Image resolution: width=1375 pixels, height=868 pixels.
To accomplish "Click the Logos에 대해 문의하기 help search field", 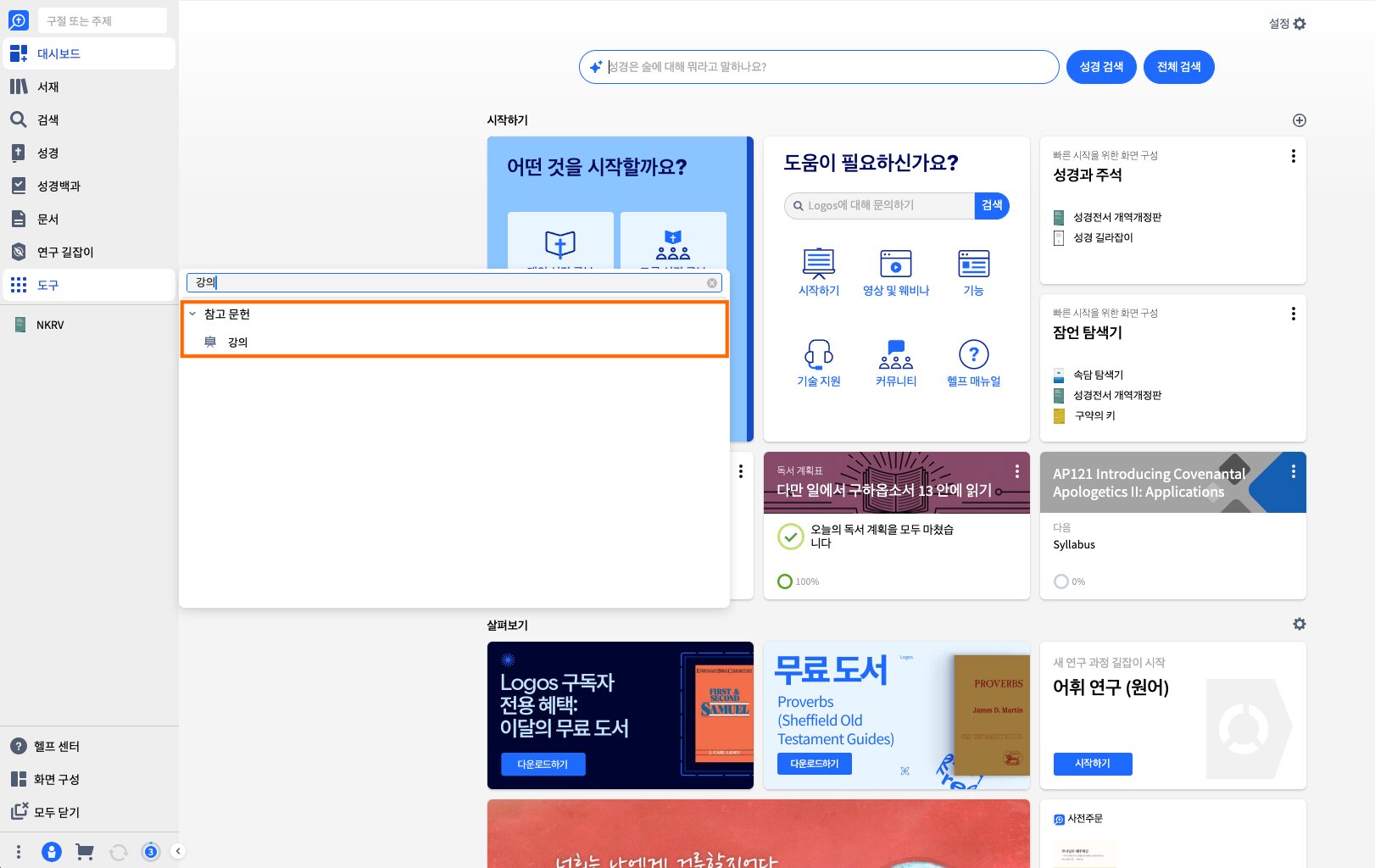I will (879, 205).
